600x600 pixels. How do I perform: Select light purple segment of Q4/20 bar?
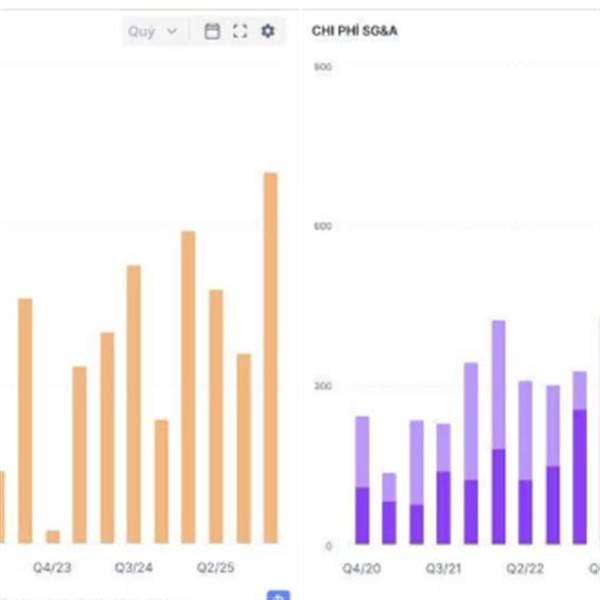coord(362,452)
